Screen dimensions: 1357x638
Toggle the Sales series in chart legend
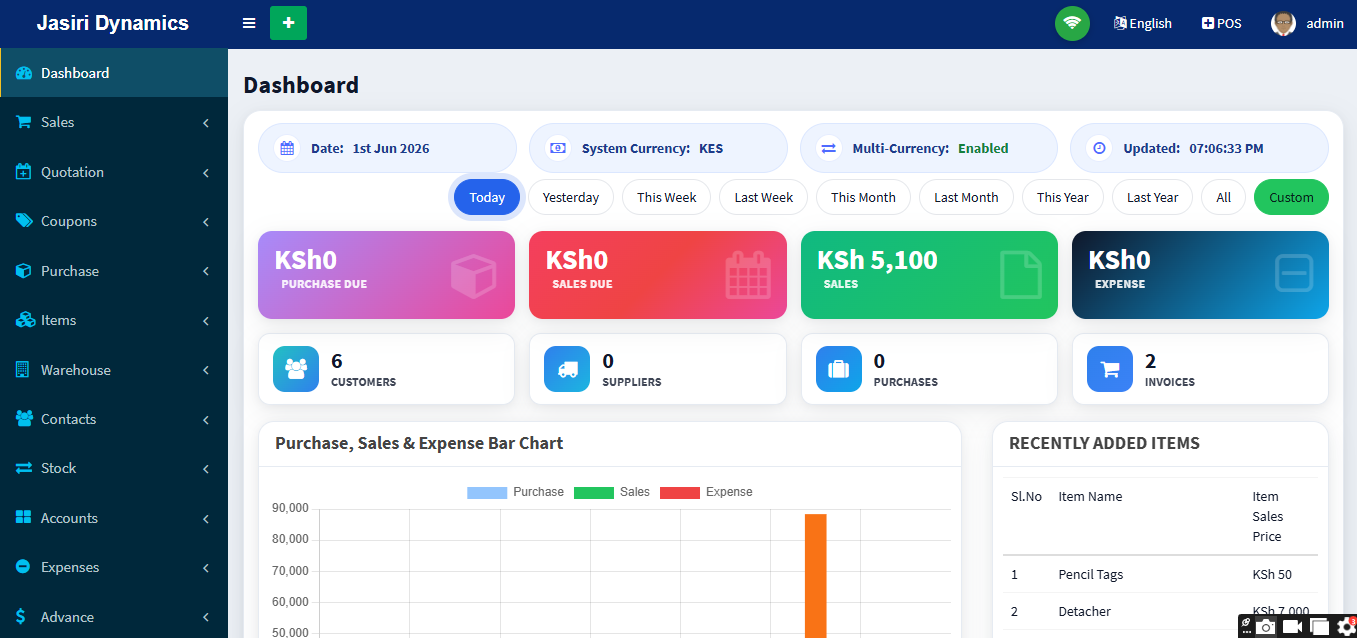coord(611,492)
